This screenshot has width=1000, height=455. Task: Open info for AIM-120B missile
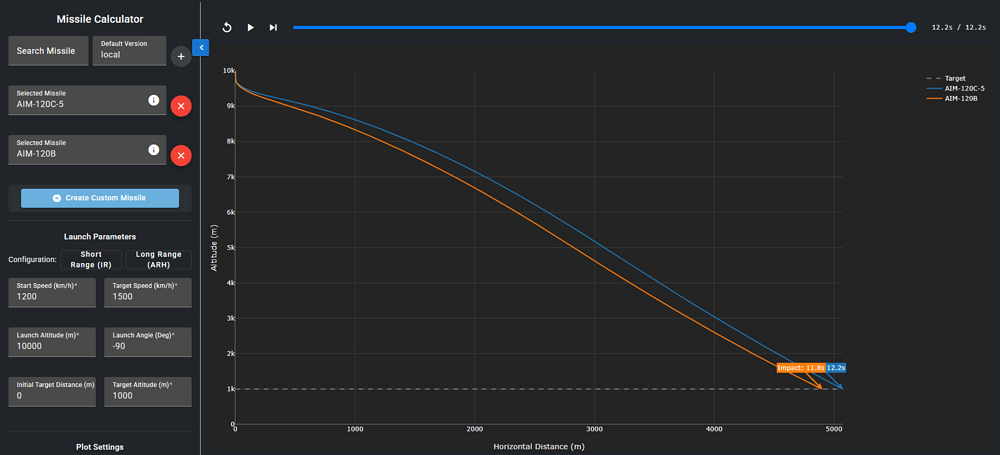(153, 150)
